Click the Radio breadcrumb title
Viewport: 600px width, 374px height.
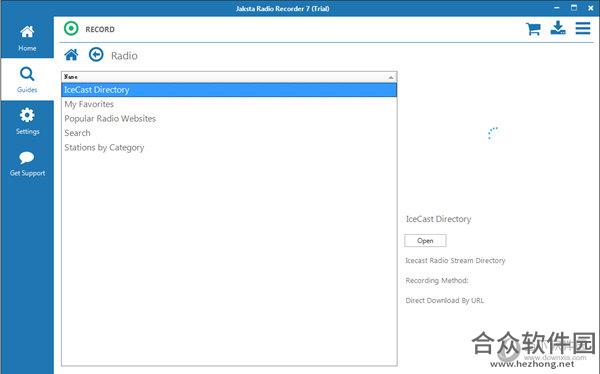click(124, 56)
